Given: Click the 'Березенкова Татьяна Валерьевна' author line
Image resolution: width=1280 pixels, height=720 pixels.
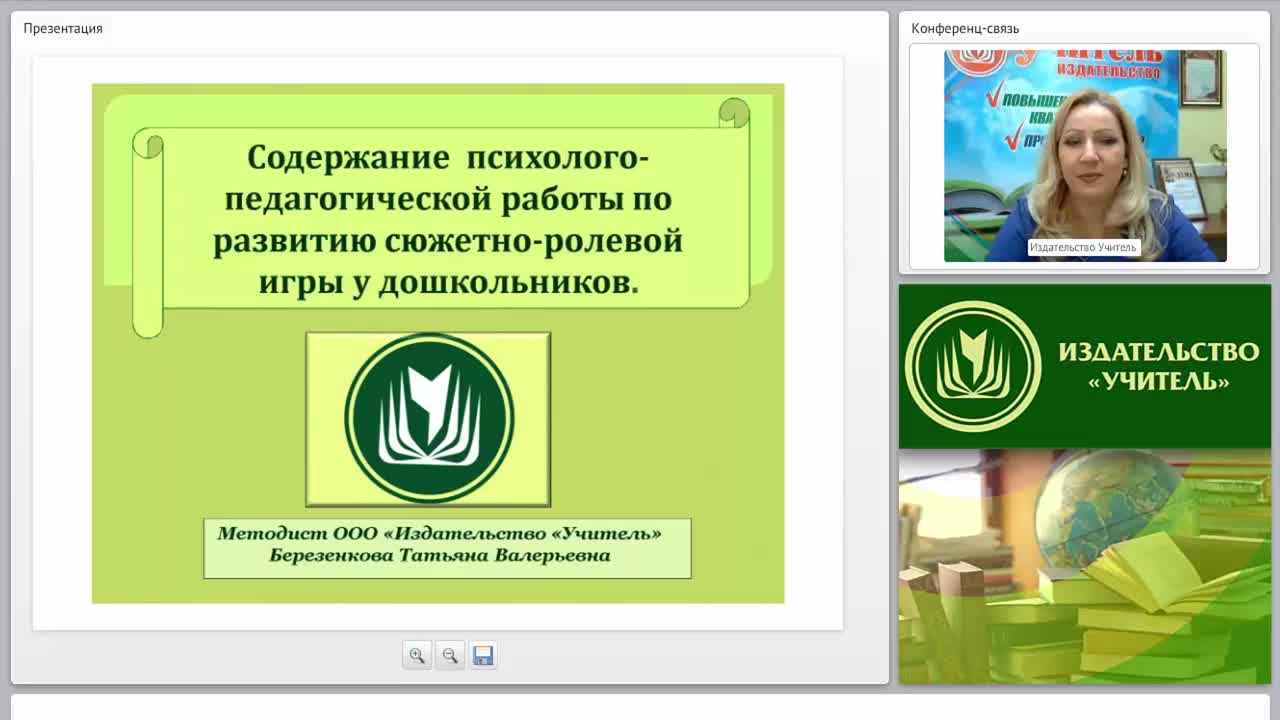Looking at the screenshot, I should click(x=440, y=555).
